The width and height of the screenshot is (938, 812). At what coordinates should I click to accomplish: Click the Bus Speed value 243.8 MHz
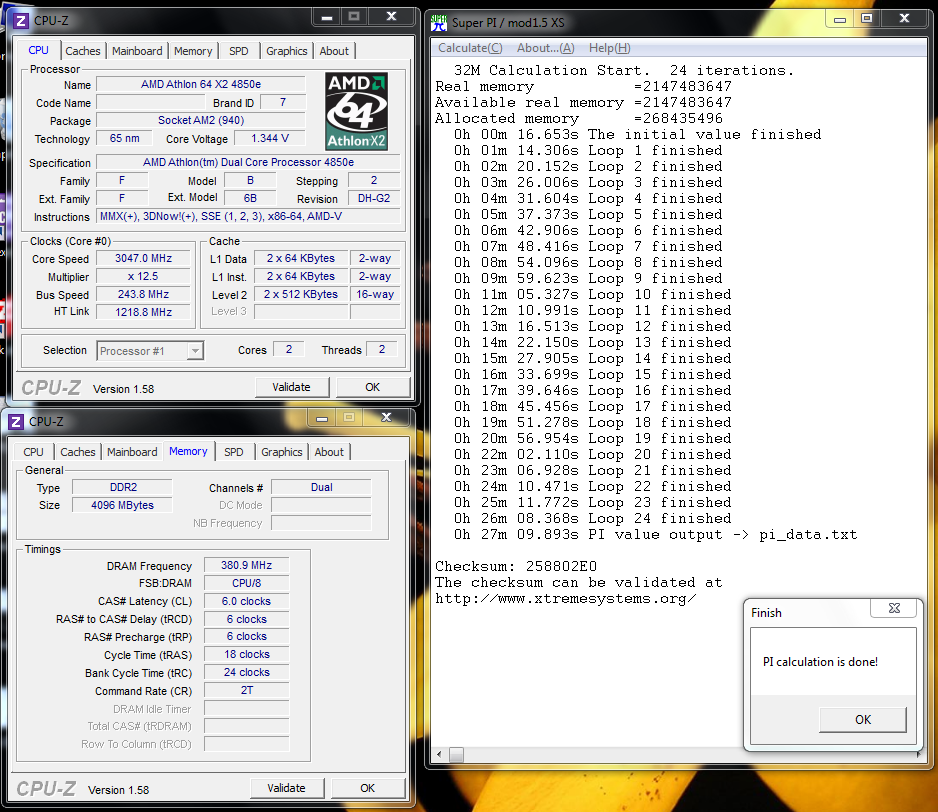(x=144, y=294)
